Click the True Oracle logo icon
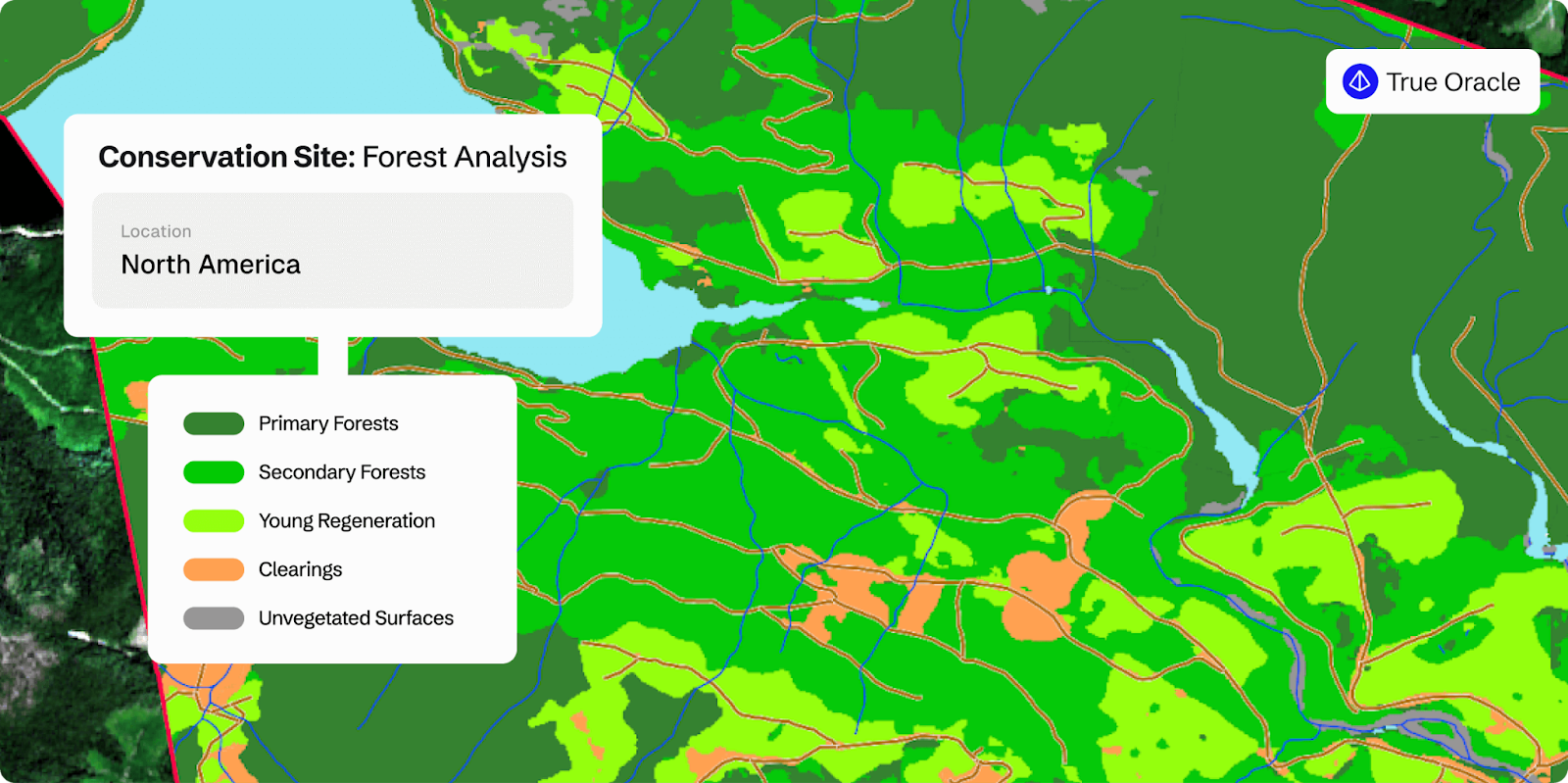This screenshot has width=1568, height=783. click(1360, 81)
